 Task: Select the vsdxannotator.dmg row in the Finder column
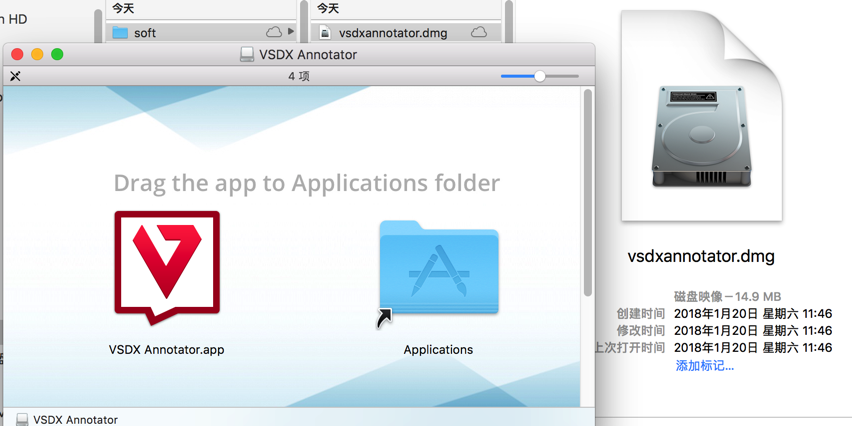pos(406,33)
